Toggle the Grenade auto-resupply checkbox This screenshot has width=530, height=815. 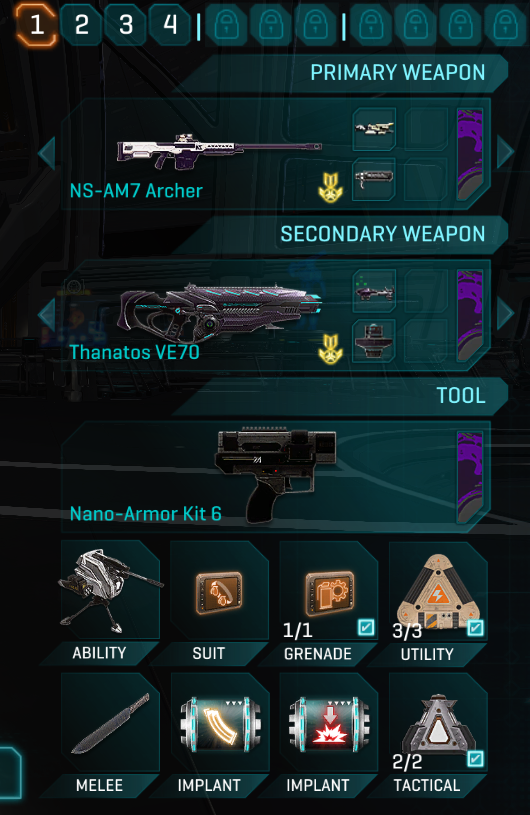coord(366,627)
